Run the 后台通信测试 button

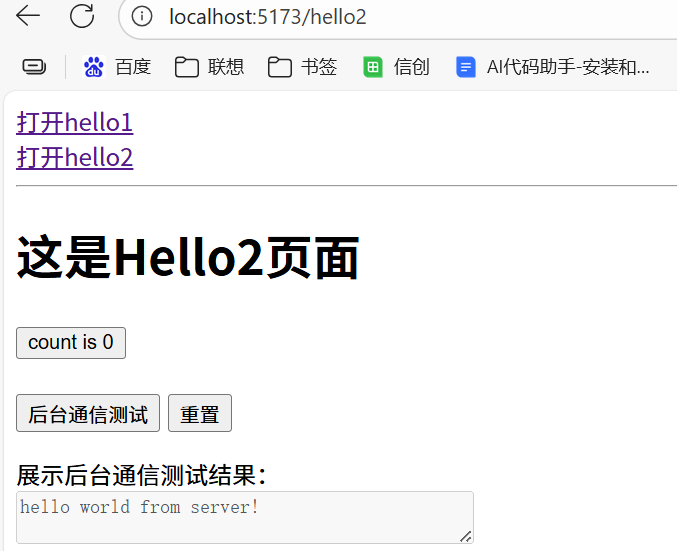point(88,413)
